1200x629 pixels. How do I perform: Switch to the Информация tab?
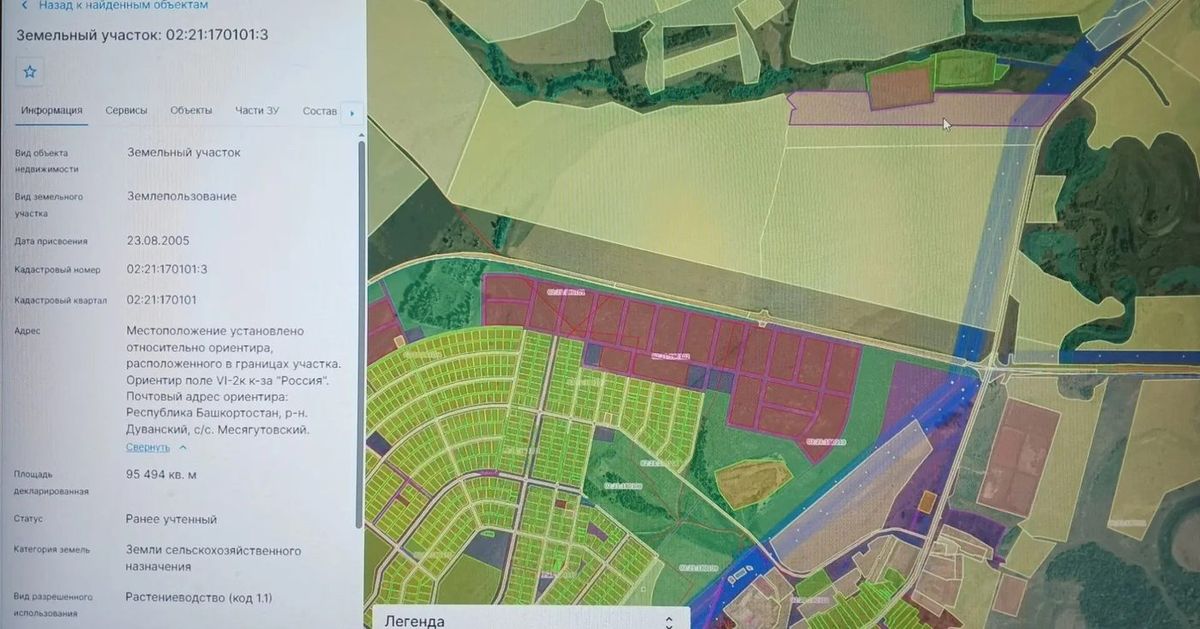pyautogui.click(x=52, y=111)
